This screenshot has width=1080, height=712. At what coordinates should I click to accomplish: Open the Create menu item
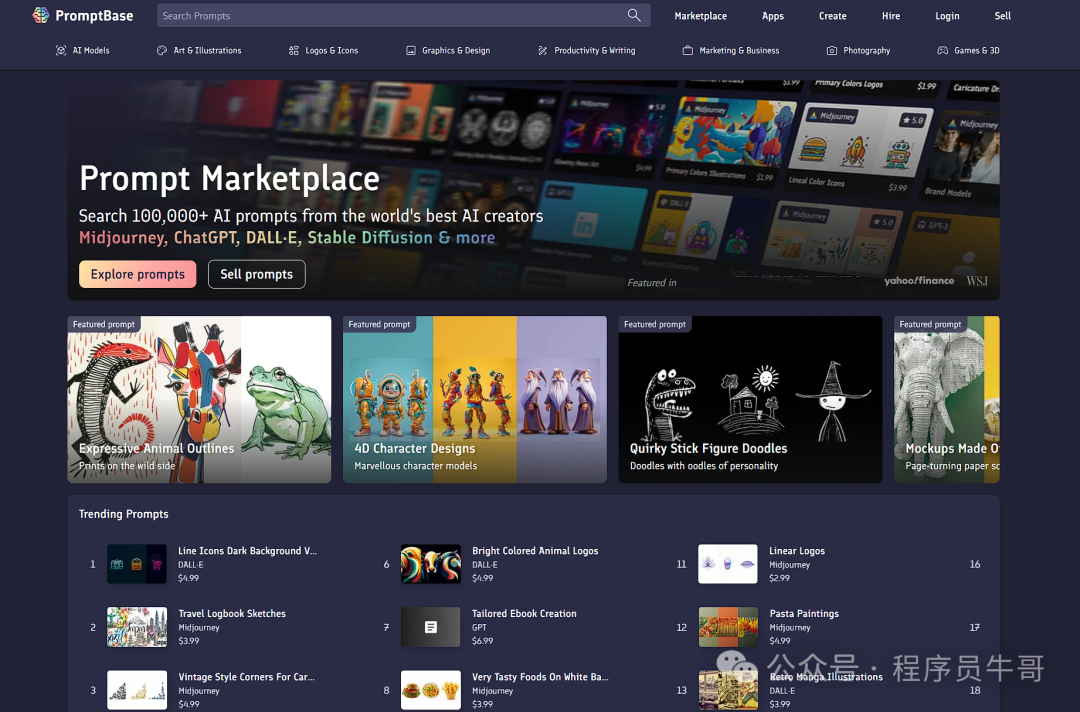(x=833, y=16)
